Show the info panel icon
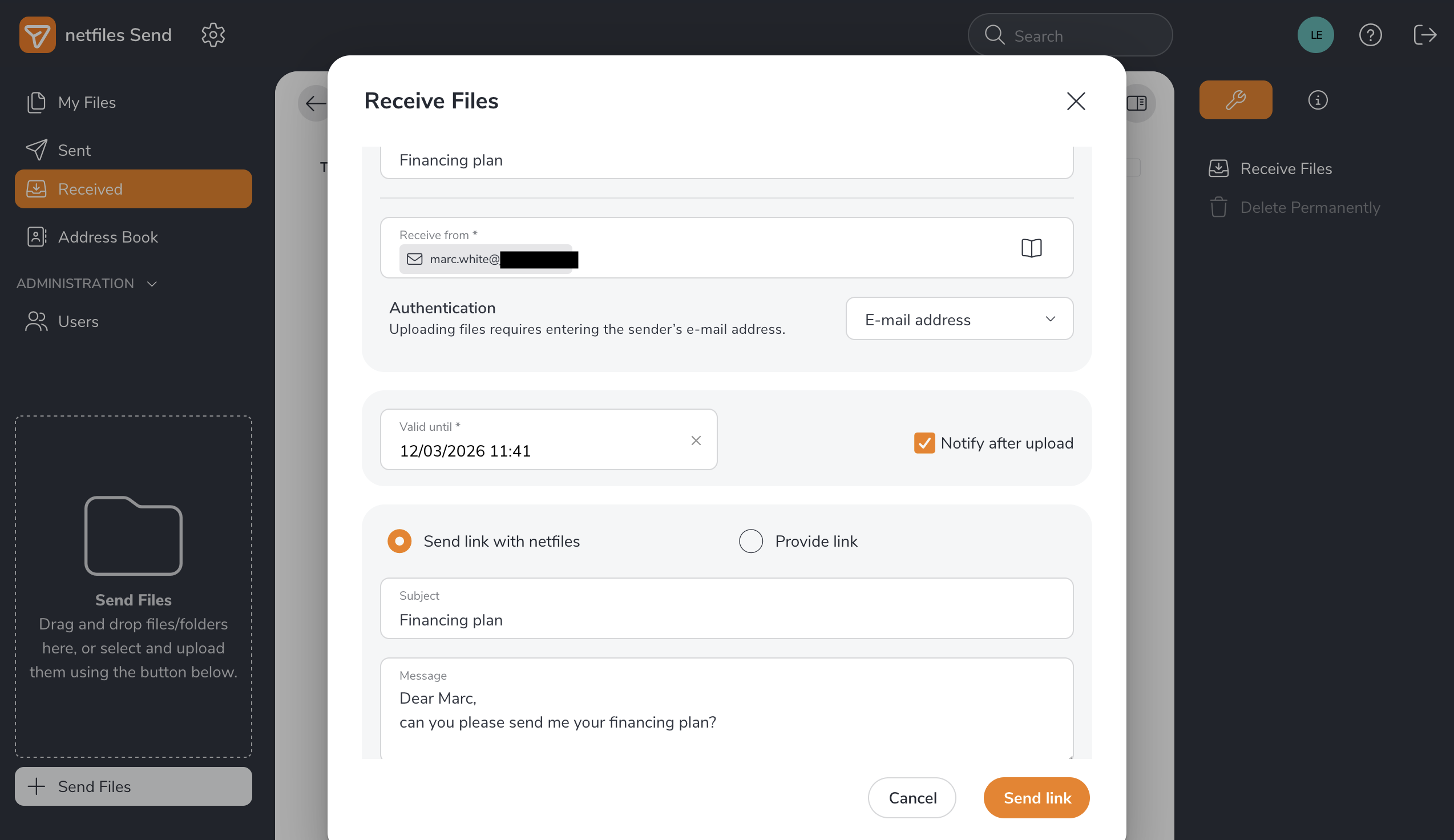Viewport: 1454px width, 840px height. 1317,100
